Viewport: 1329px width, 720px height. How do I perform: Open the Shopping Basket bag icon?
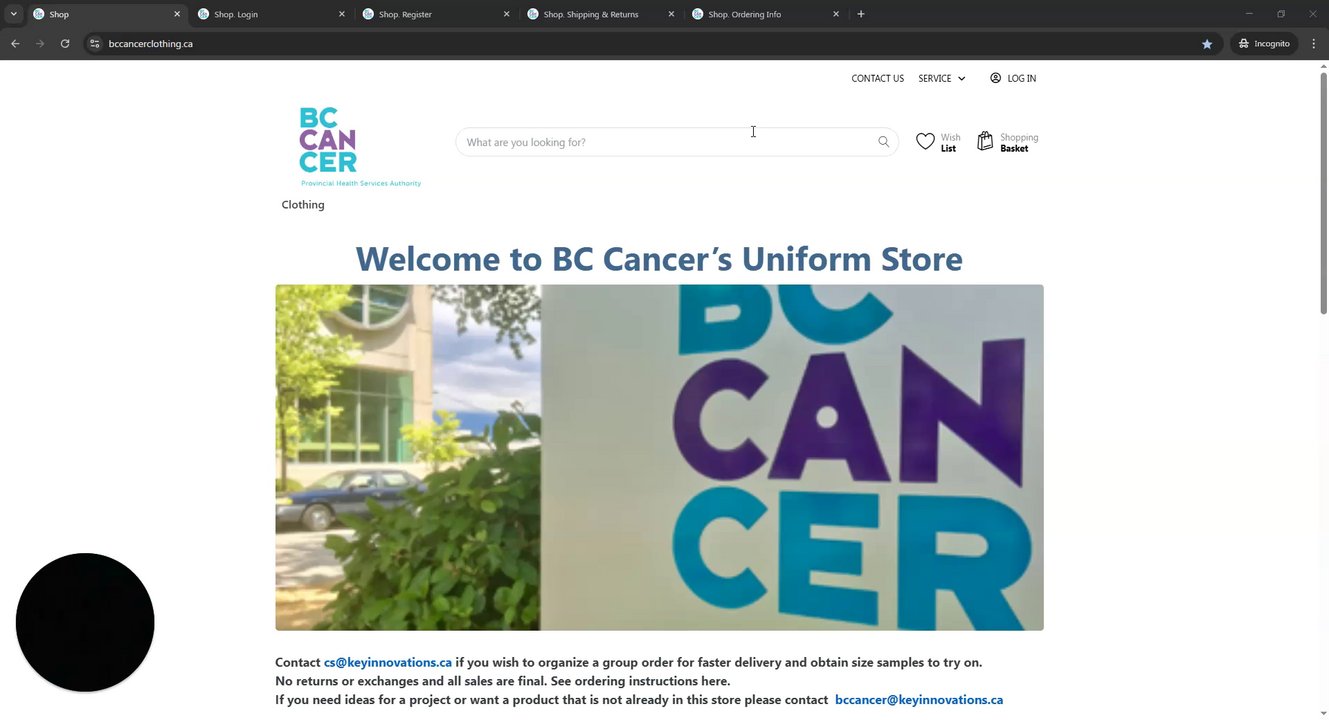pyautogui.click(x=985, y=142)
